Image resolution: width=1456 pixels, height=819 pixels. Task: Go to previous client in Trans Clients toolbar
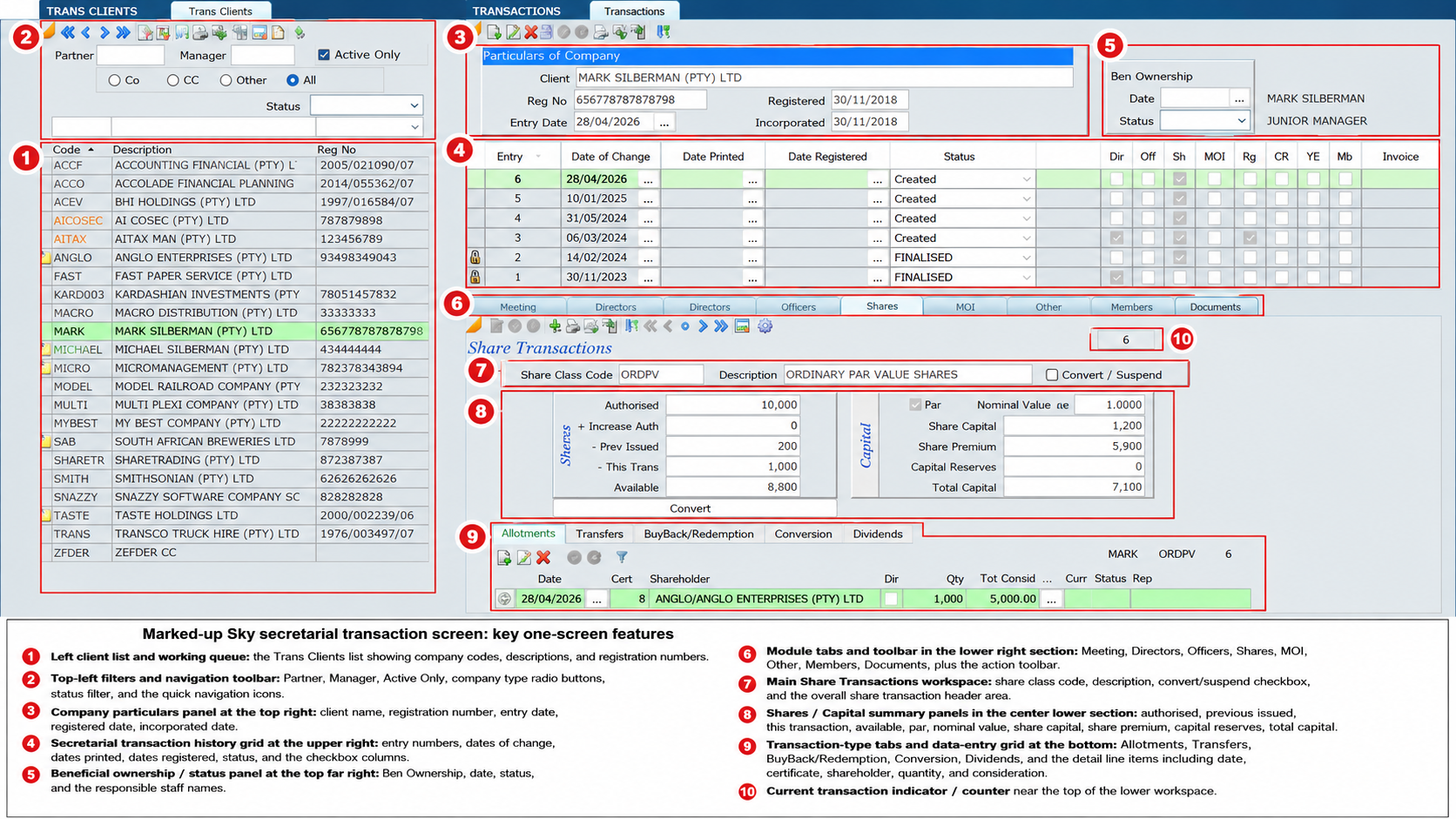pyautogui.click(x=85, y=33)
